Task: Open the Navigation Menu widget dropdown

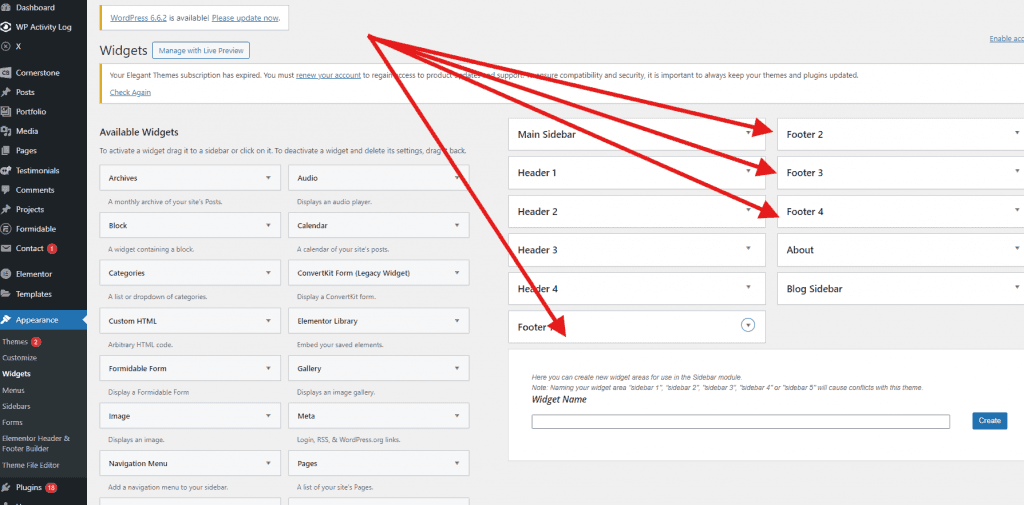Action: [x=268, y=463]
